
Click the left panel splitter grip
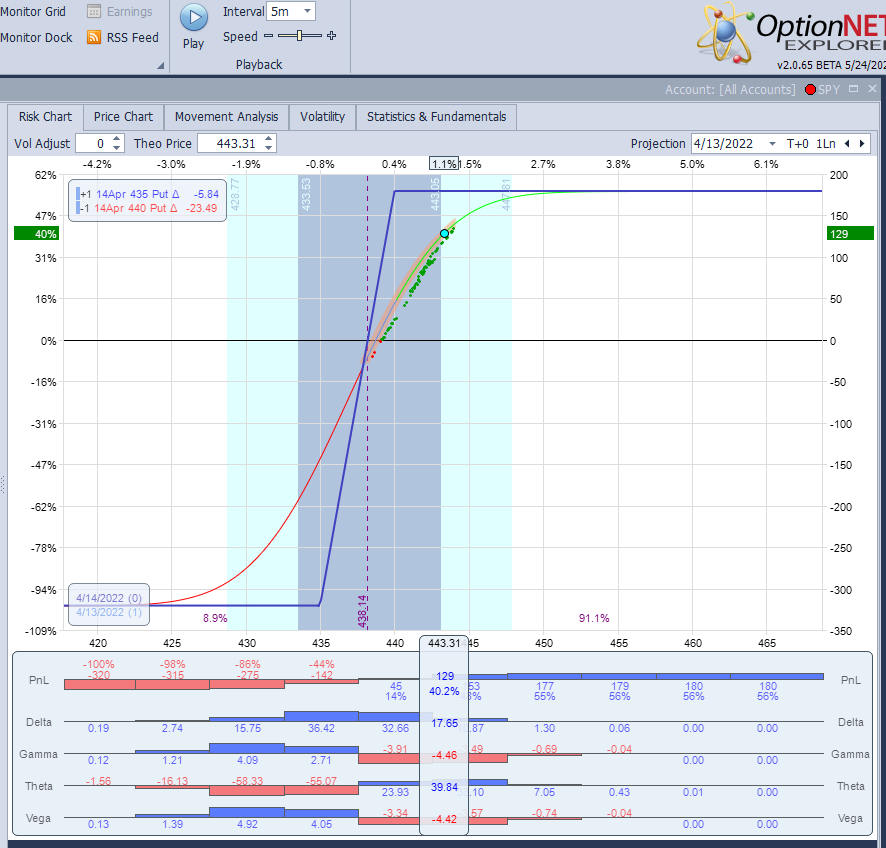(x=3, y=485)
